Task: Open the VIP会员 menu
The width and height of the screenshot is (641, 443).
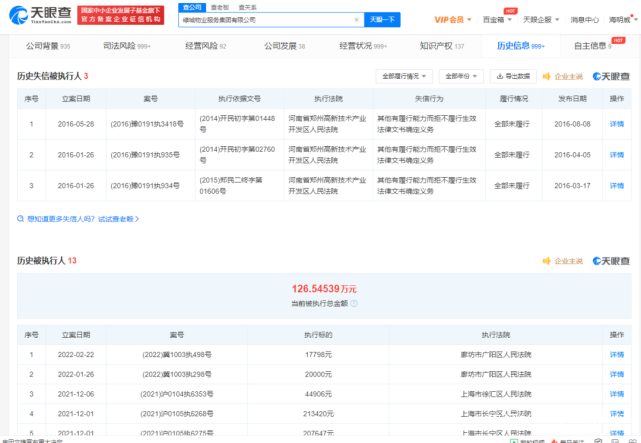Action: [x=455, y=19]
